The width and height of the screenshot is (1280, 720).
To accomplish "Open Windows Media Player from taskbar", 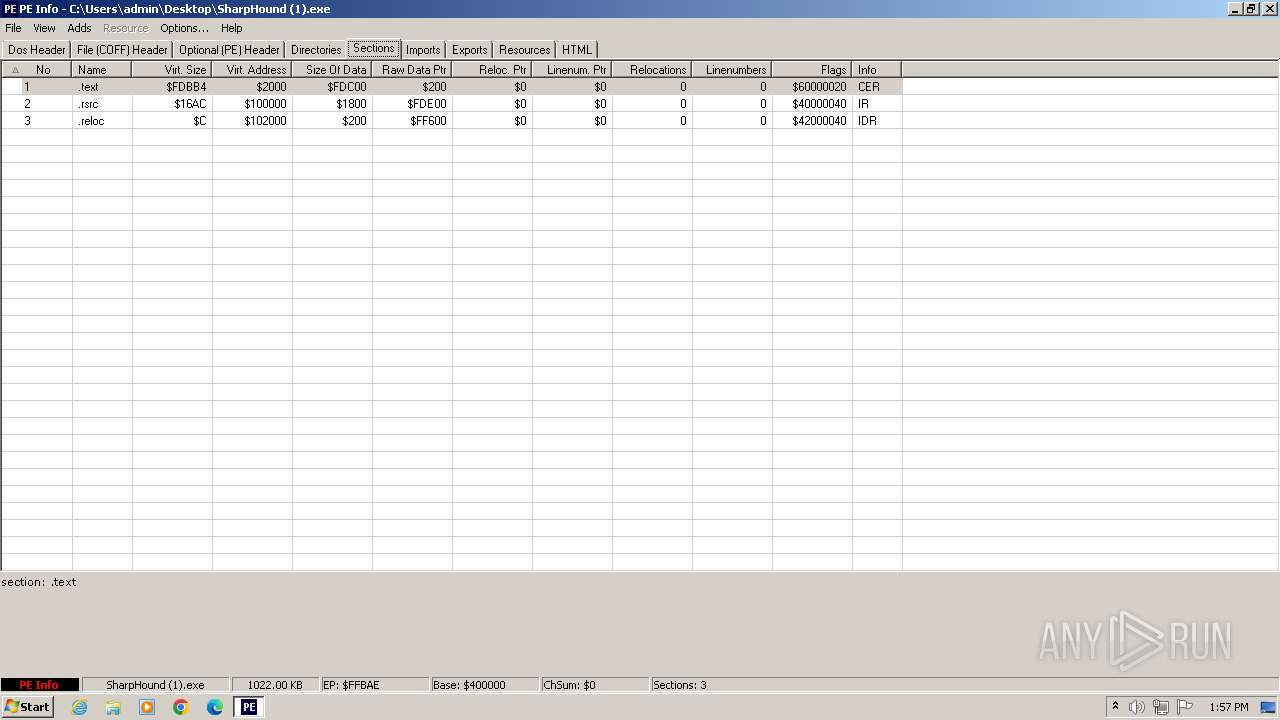I will point(147,707).
